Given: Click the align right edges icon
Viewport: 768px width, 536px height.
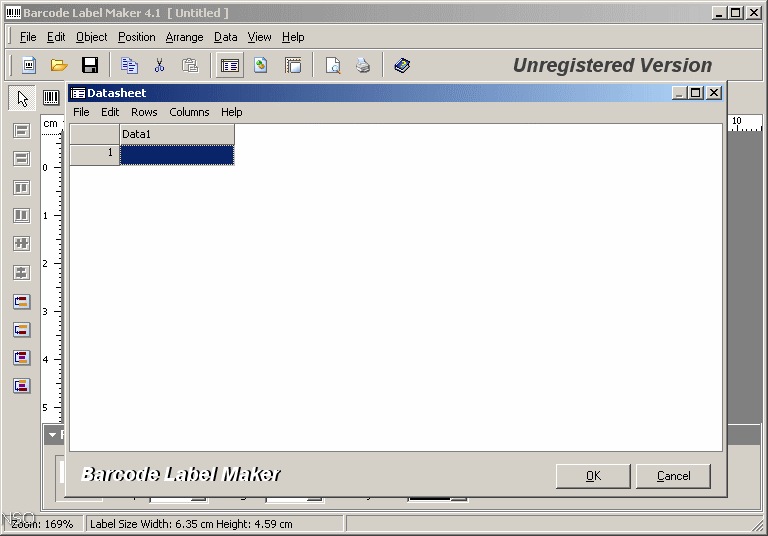Looking at the screenshot, I should click(22, 159).
